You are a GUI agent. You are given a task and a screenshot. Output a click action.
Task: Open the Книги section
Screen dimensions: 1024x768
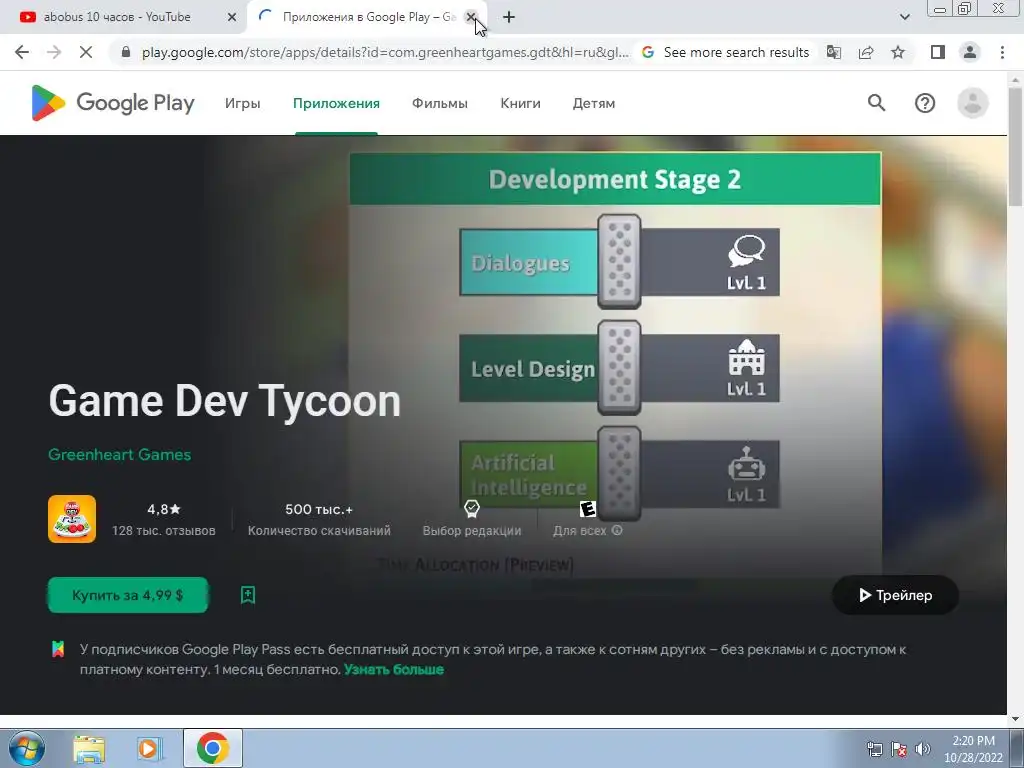pyautogui.click(x=520, y=103)
